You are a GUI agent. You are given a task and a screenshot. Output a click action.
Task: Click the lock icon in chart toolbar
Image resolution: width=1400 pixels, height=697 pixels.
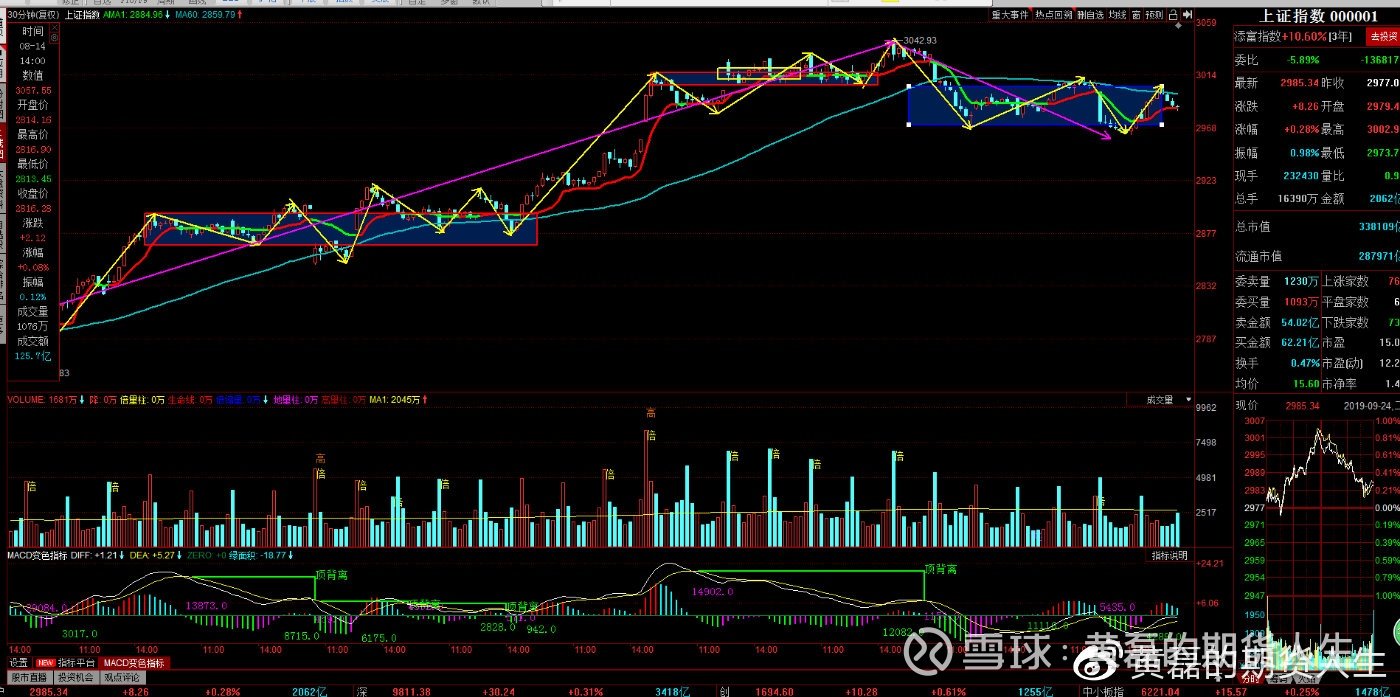pyautogui.click(x=1173, y=15)
